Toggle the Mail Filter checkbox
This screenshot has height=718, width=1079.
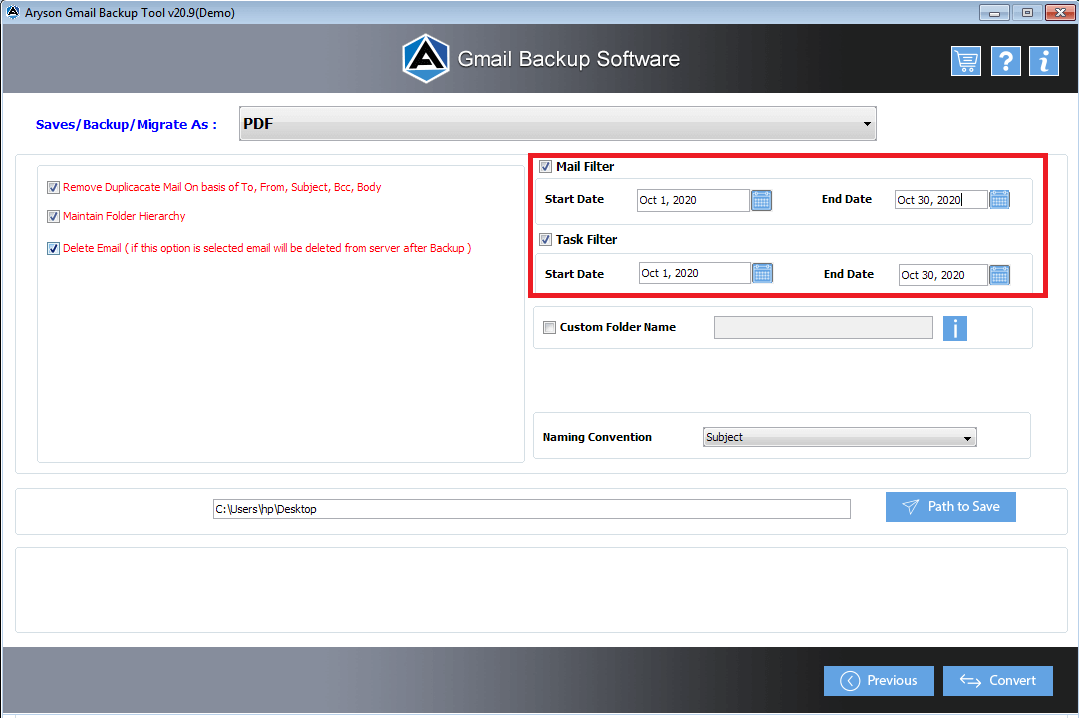[546, 167]
